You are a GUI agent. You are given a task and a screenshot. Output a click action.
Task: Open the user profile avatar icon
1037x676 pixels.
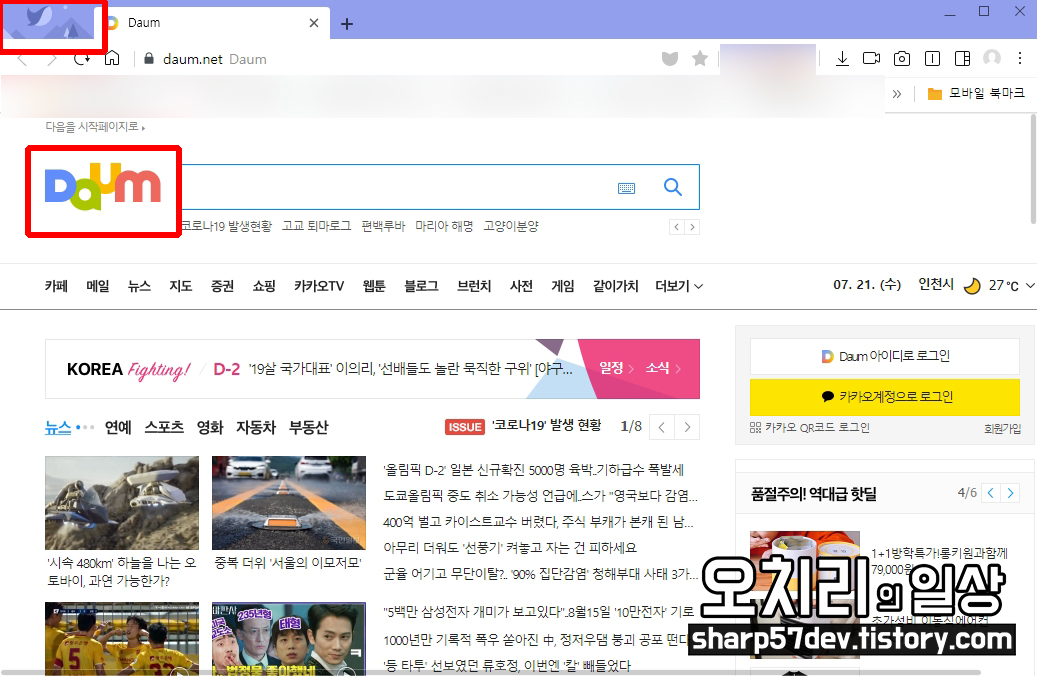click(x=992, y=58)
